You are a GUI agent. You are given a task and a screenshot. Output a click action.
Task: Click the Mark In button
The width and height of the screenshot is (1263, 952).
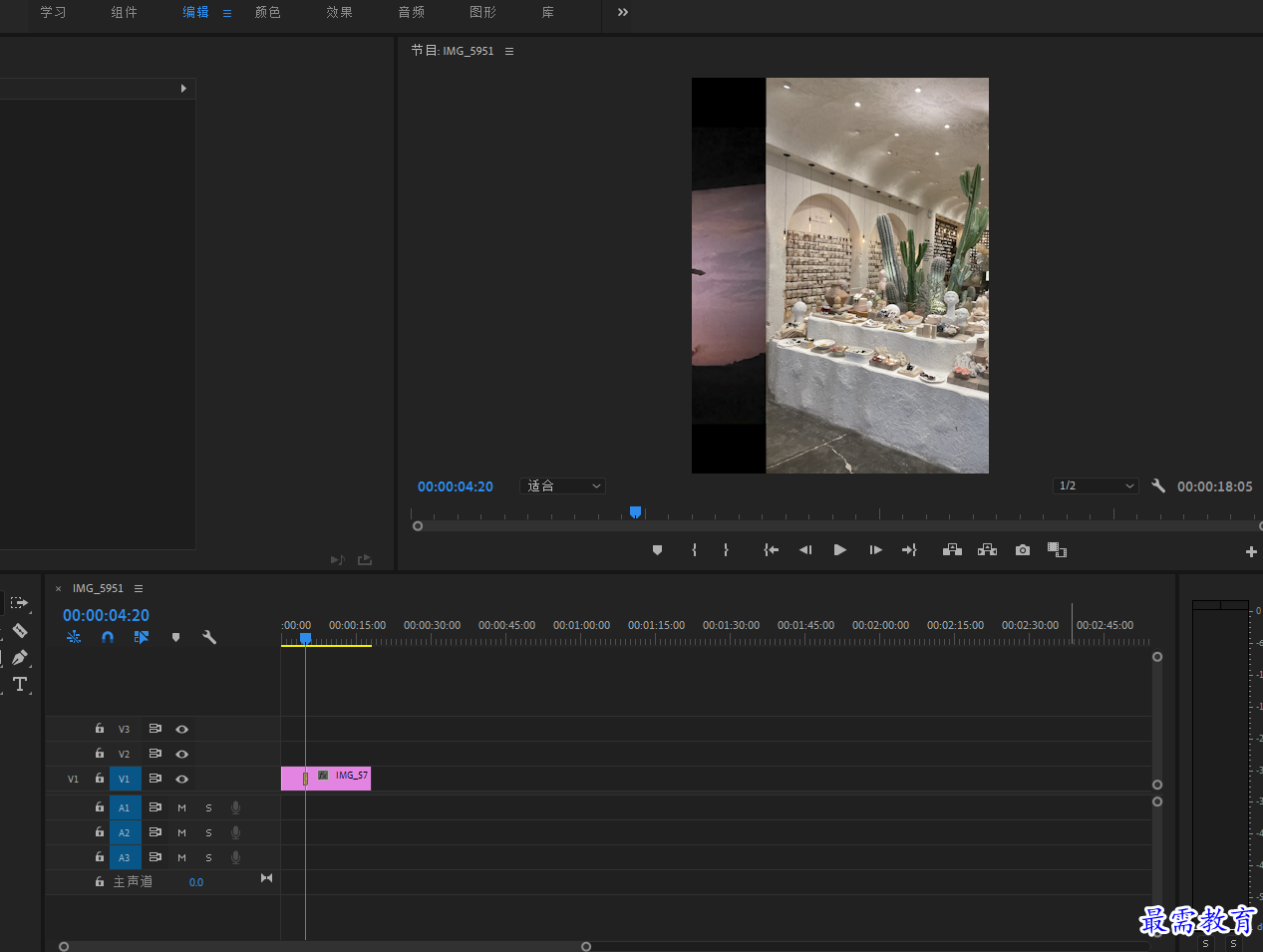tap(694, 550)
